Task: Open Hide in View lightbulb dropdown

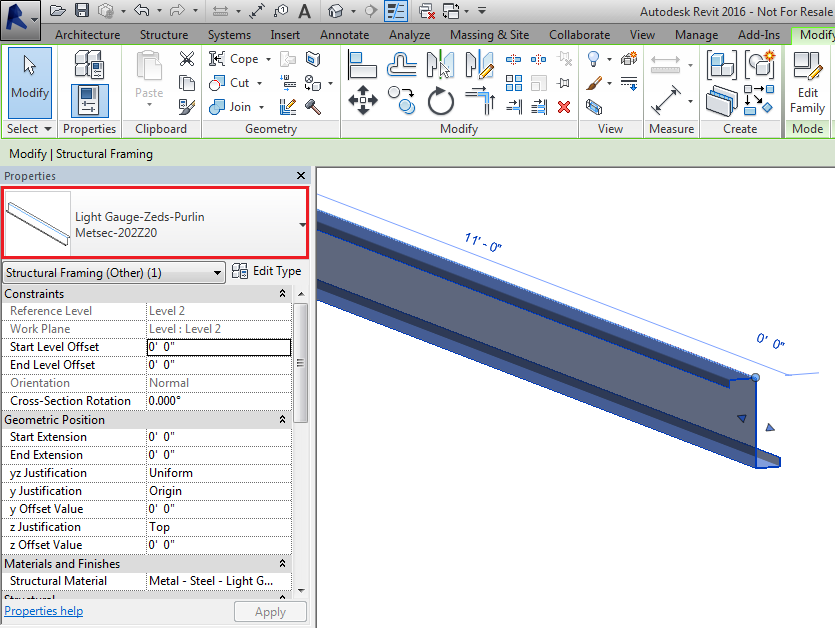Action: click(x=609, y=59)
